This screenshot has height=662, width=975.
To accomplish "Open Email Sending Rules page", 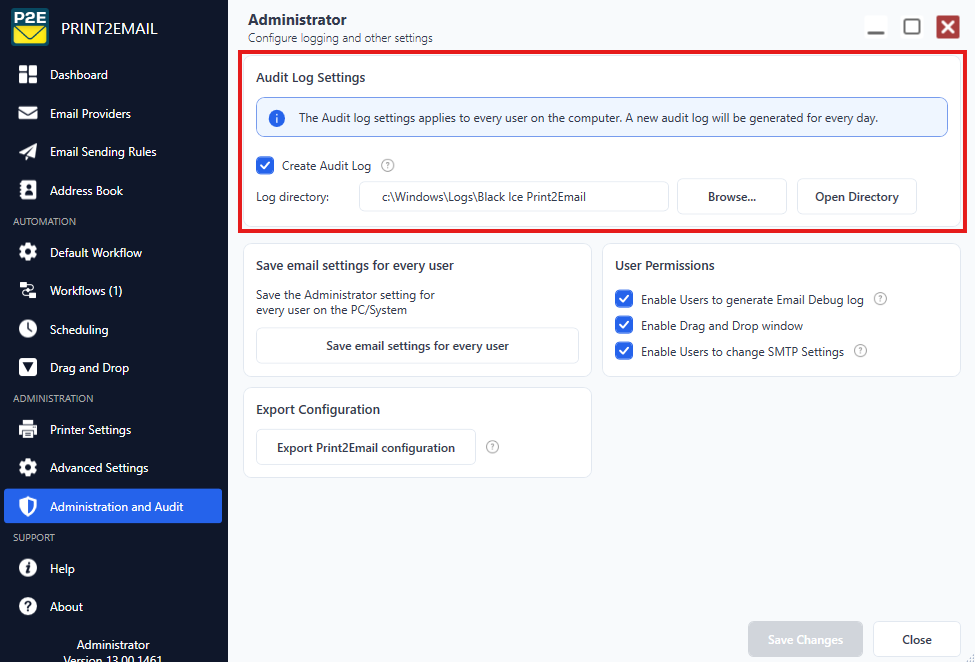I will (113, 152).
